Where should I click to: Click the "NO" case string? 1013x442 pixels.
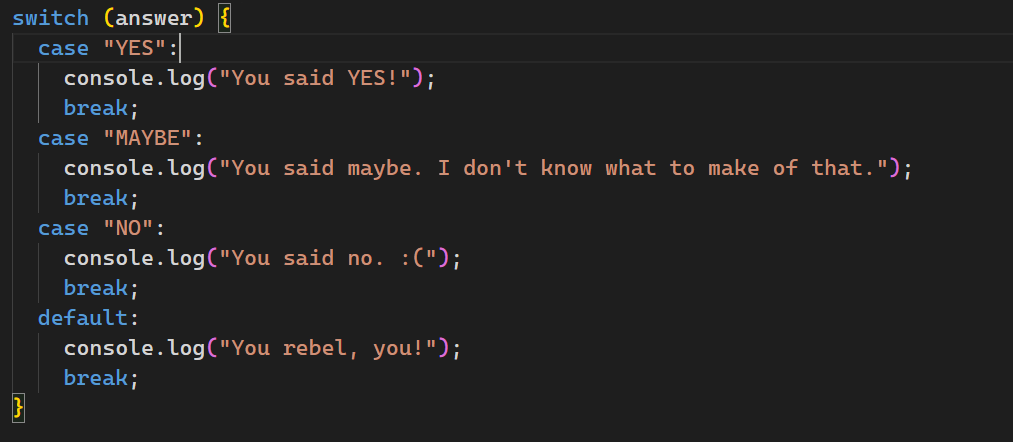(x=128, y=228)
